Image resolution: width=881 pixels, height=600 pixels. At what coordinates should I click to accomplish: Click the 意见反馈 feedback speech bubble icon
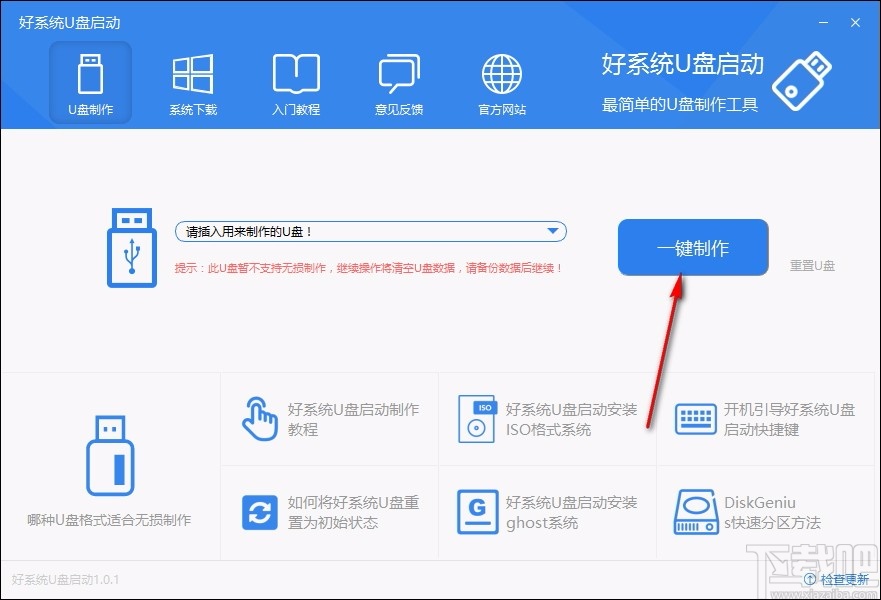398,72
